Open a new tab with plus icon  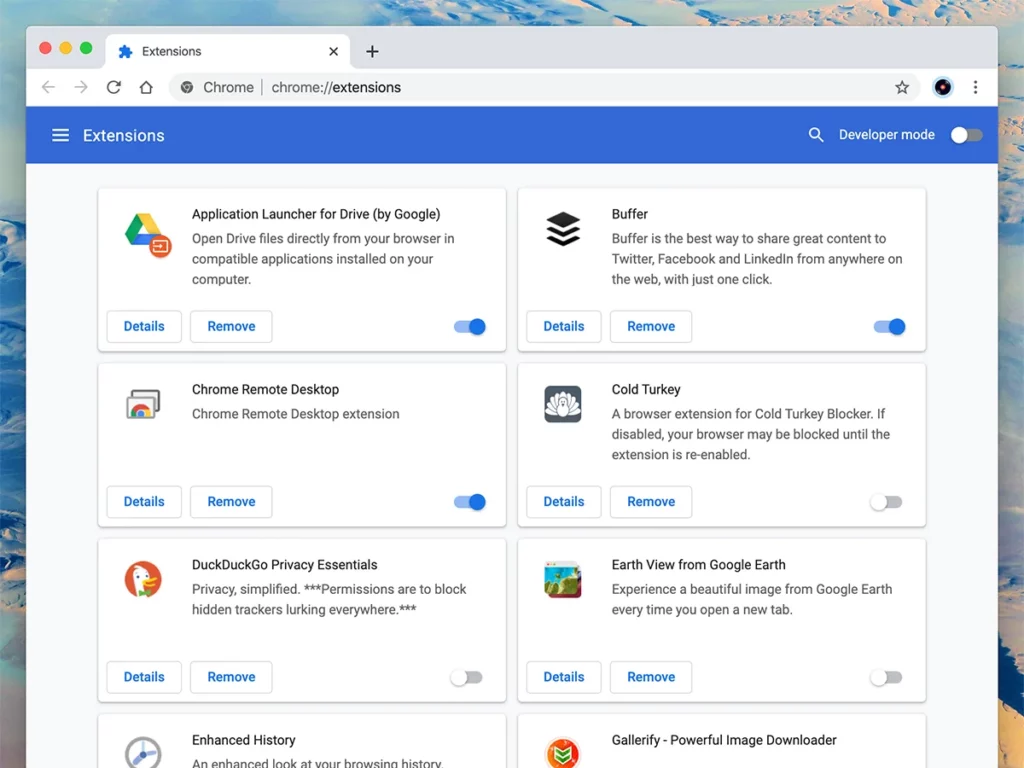pos(372,51)
